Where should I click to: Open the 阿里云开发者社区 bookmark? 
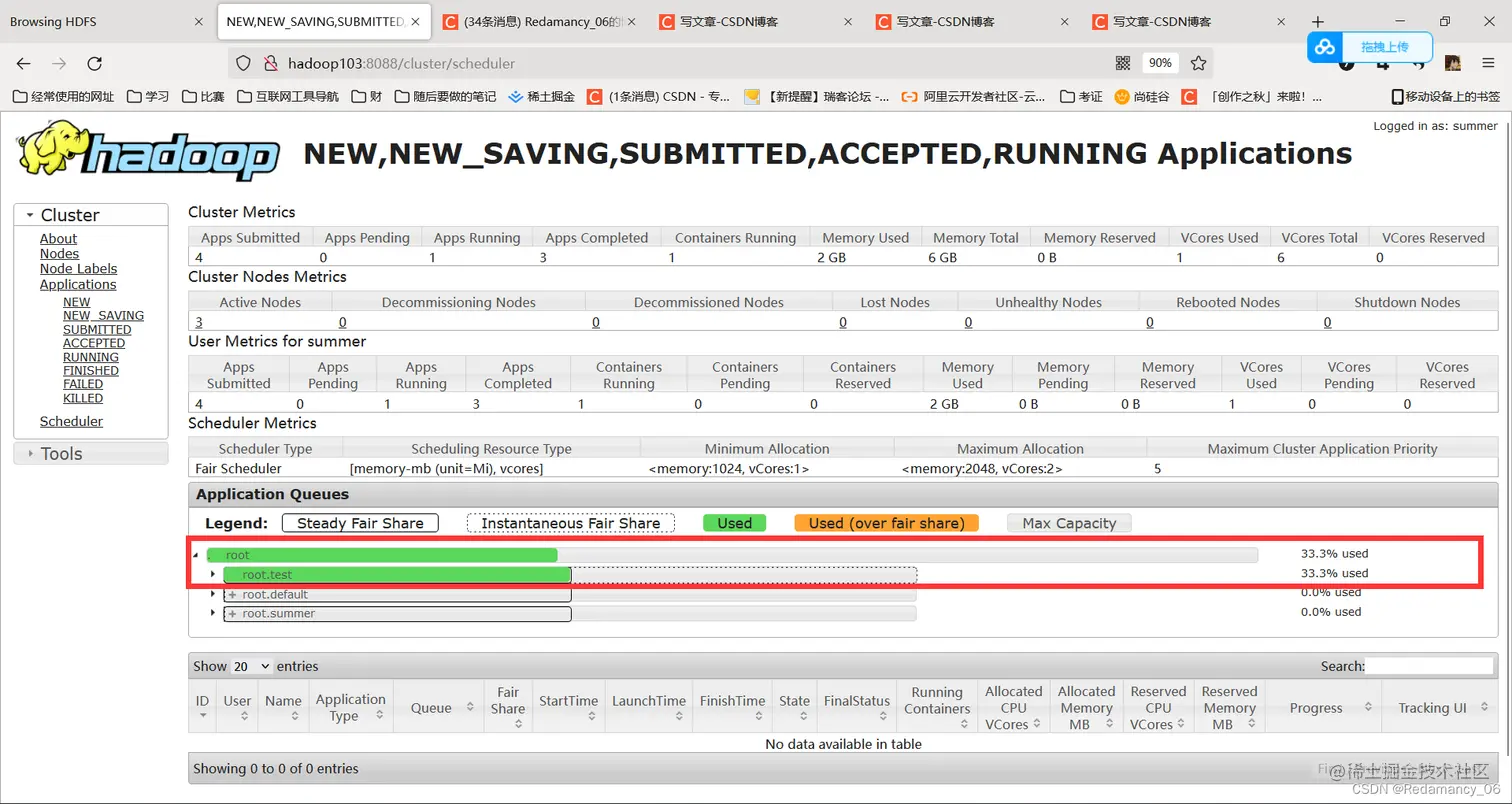click(x=974, y=97)
